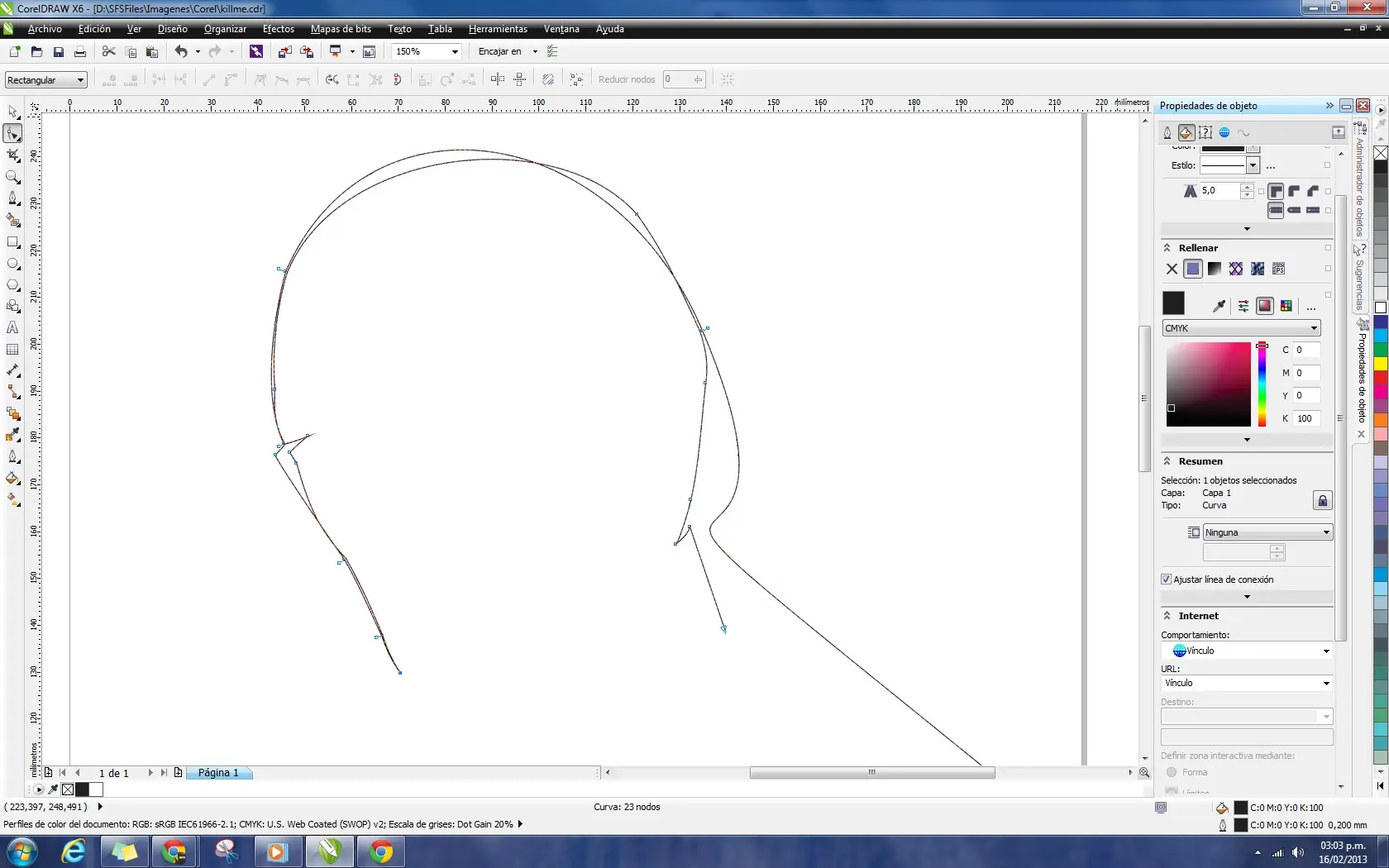Open the Ninguna wrap dropdown
The image size is (1389, 868).
click(1267, 532)
